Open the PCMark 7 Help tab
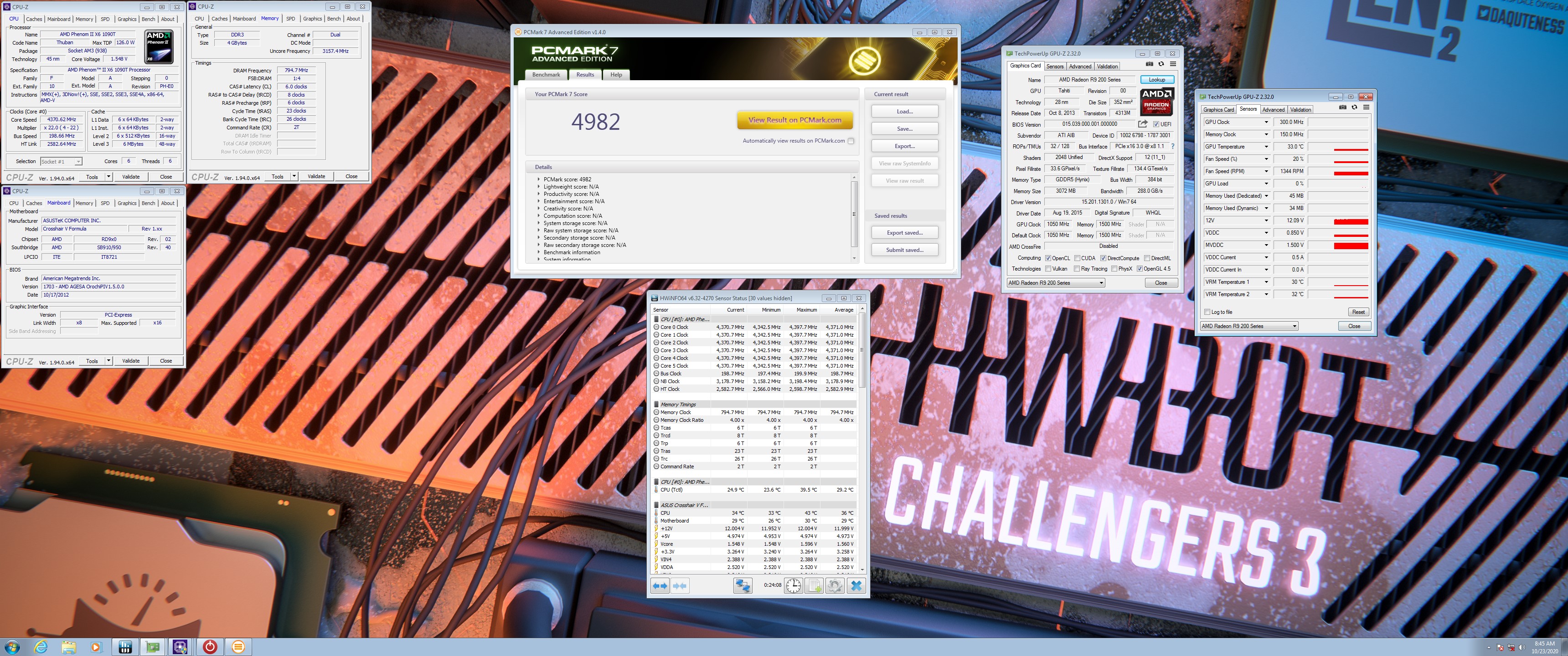The image size is (1568, 656). 616,75
